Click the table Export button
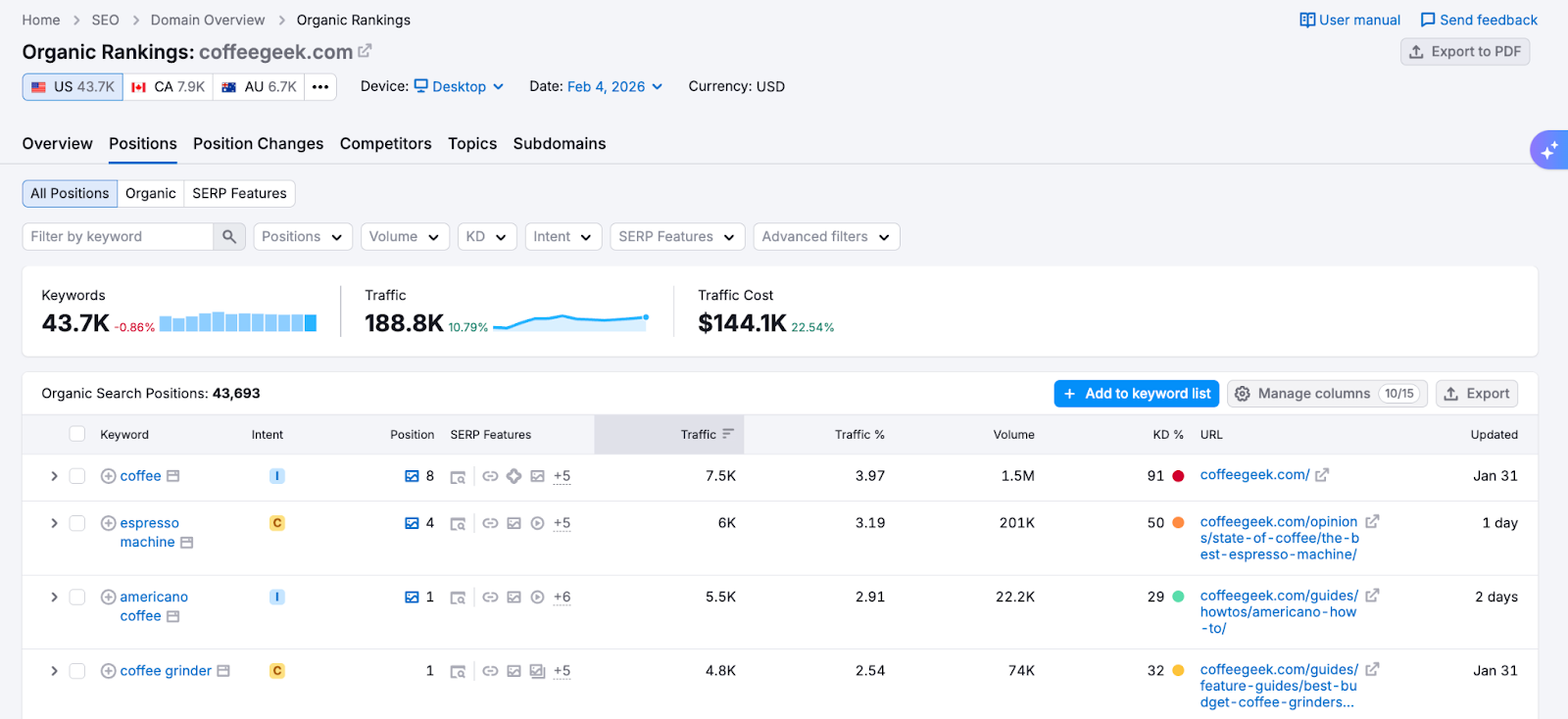The width and height of the screenshot is (1568, 719). click(x=1477, y=394)
